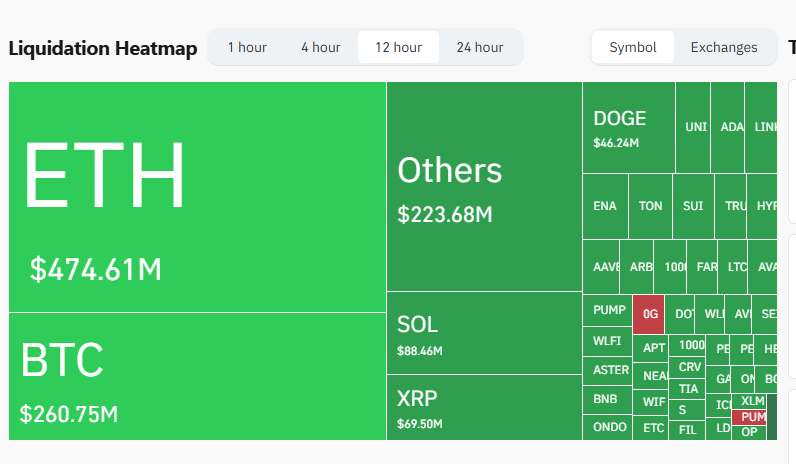Screen dimensions: 796x464
Task: Select the HE tile
Action: pyautogui.click(x=766, y=349)
